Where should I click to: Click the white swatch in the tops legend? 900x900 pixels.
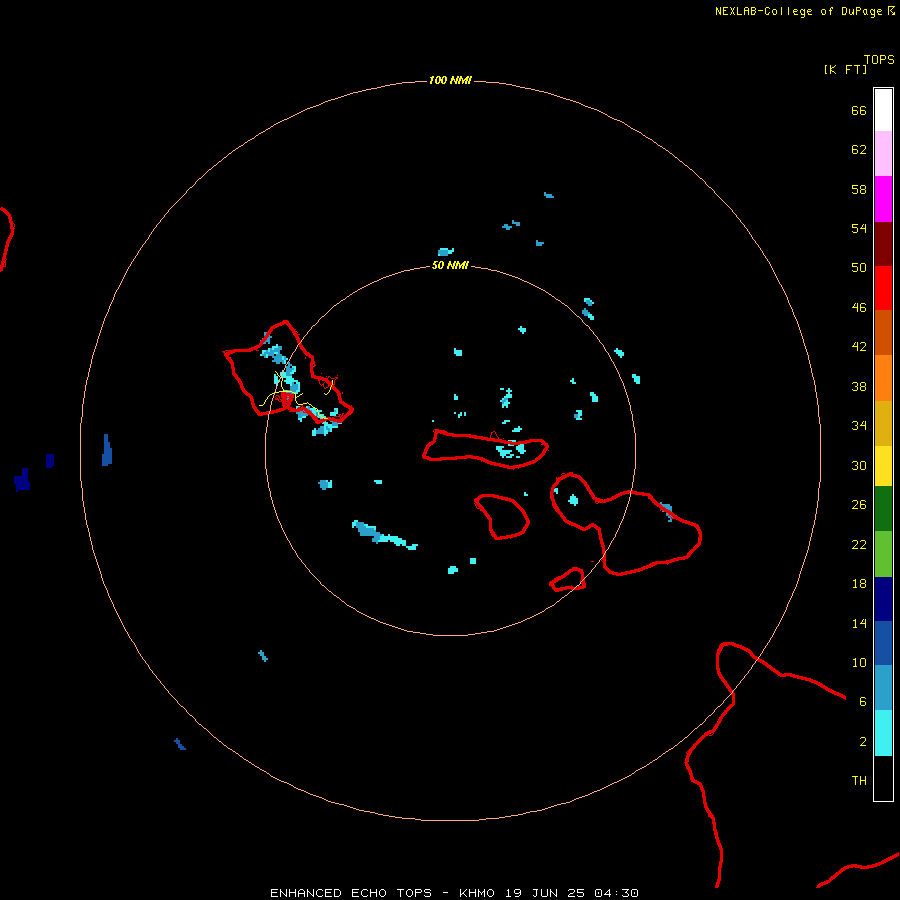pos(883,110)
